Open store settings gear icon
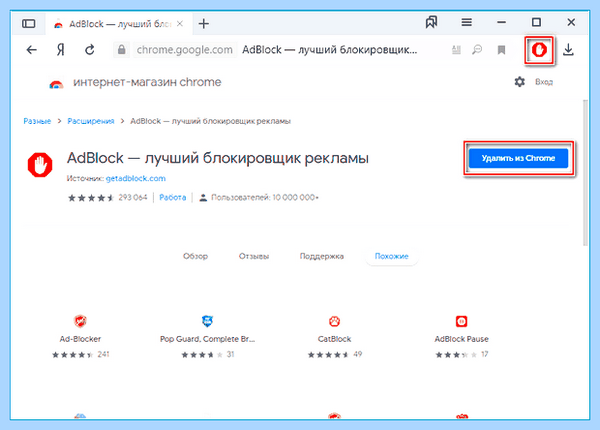This screenshot has width=600, height=430. (520, 82)
